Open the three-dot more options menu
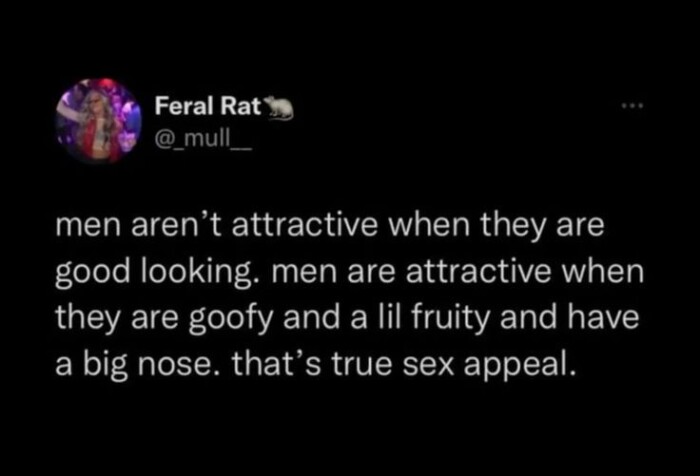This screenshot has height=476, width=700. [x=629, y=104]
